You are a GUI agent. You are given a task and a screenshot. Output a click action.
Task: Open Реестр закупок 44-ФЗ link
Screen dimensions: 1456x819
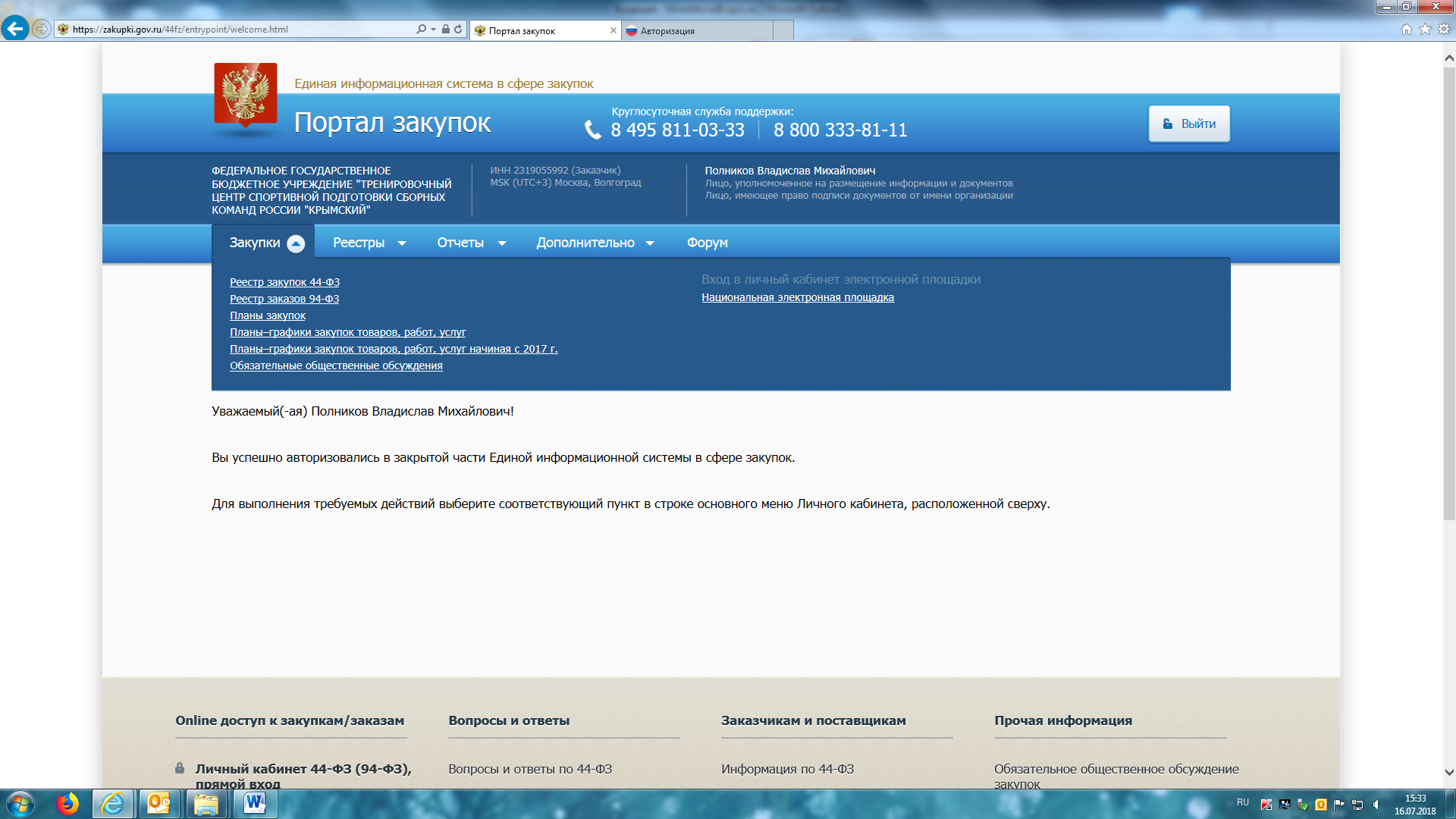point(284,282)
